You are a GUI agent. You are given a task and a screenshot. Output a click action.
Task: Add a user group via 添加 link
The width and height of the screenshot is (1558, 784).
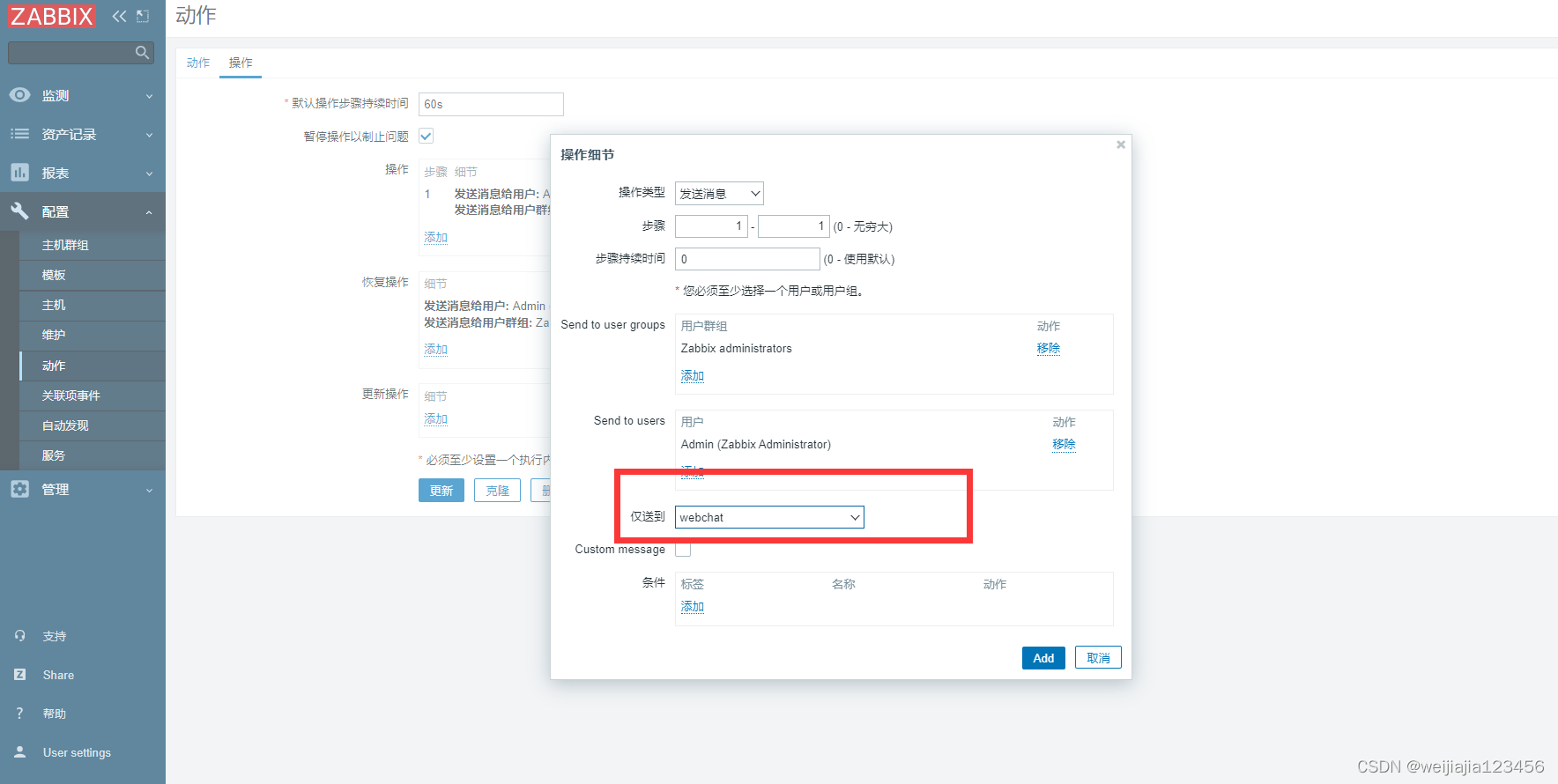pos(693,376)
